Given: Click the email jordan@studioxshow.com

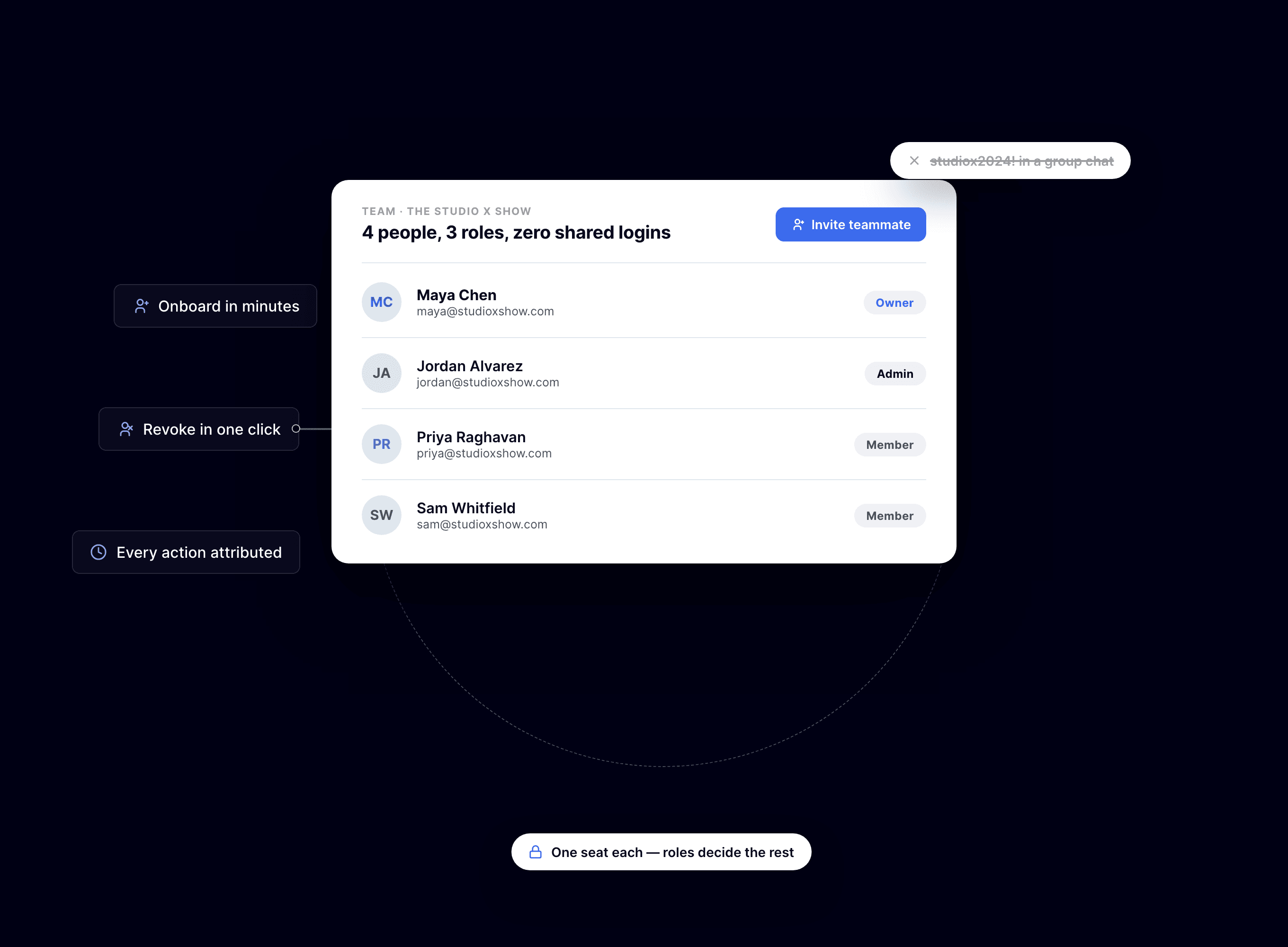Looking at the screenshot, I should [488, 383].
